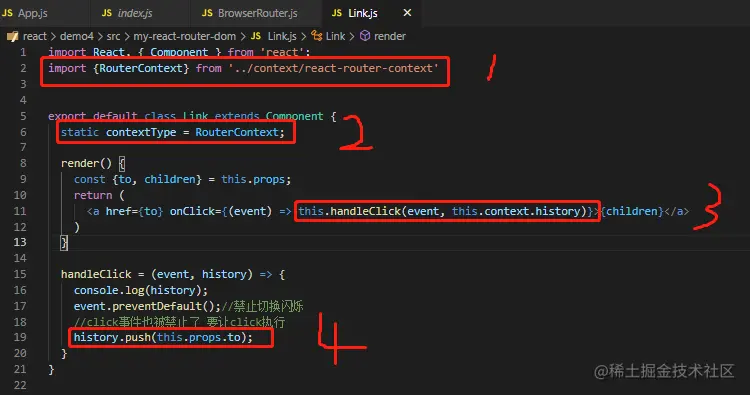Screen dimensions: 750x395
Task: Click line number 19 in the gutter
Action: pos(20,337)
